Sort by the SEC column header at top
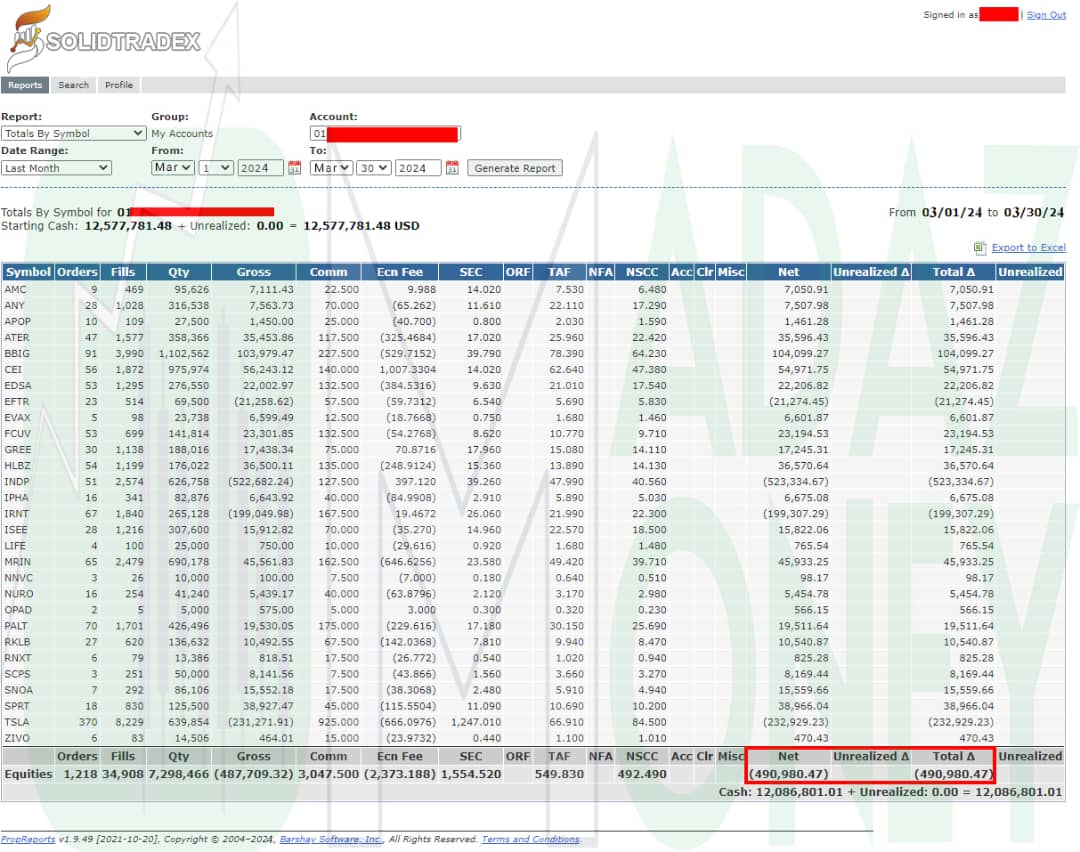 point(470,272)
